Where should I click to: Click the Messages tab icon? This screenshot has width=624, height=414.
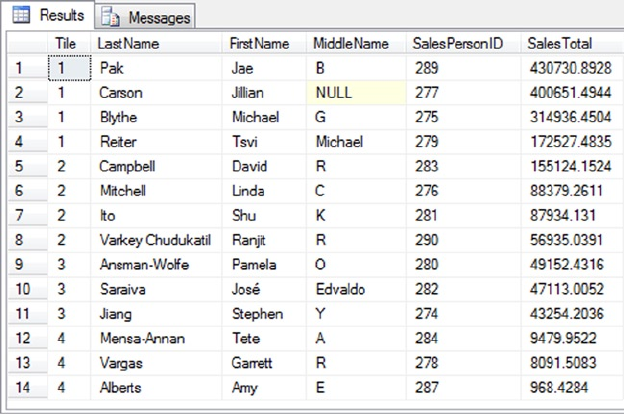point(112,18)
